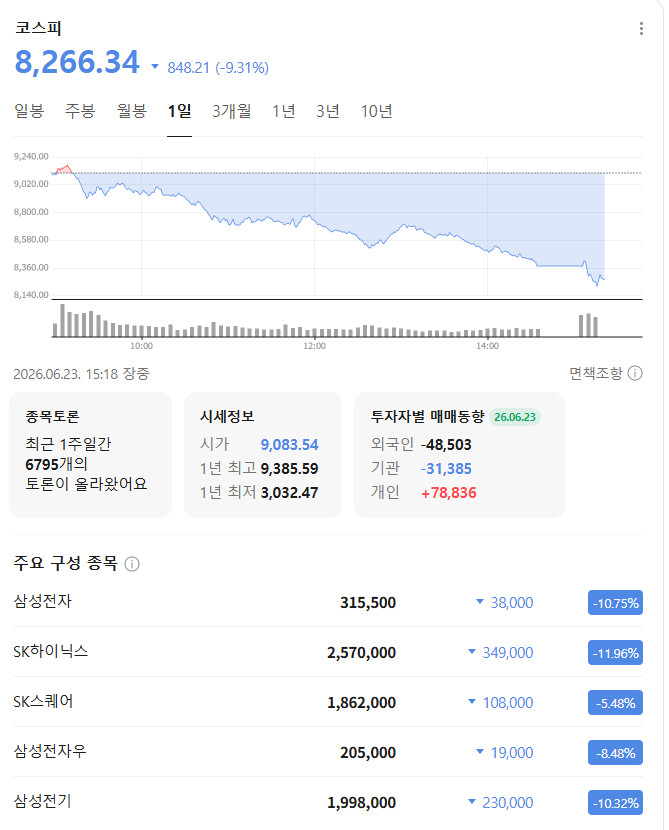Image resolution: width=669 pixels, height=830 pixels.
Task: Open the three-dot more options menu
Action: pyautogui.click(x=641, y=29)
